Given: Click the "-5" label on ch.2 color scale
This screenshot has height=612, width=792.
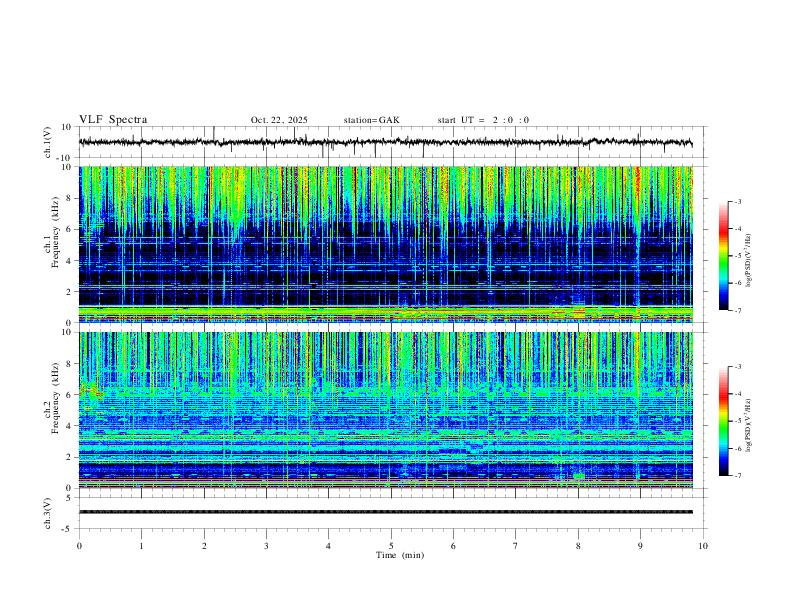Looking at the screenshot, I should (x=738, y=421).
